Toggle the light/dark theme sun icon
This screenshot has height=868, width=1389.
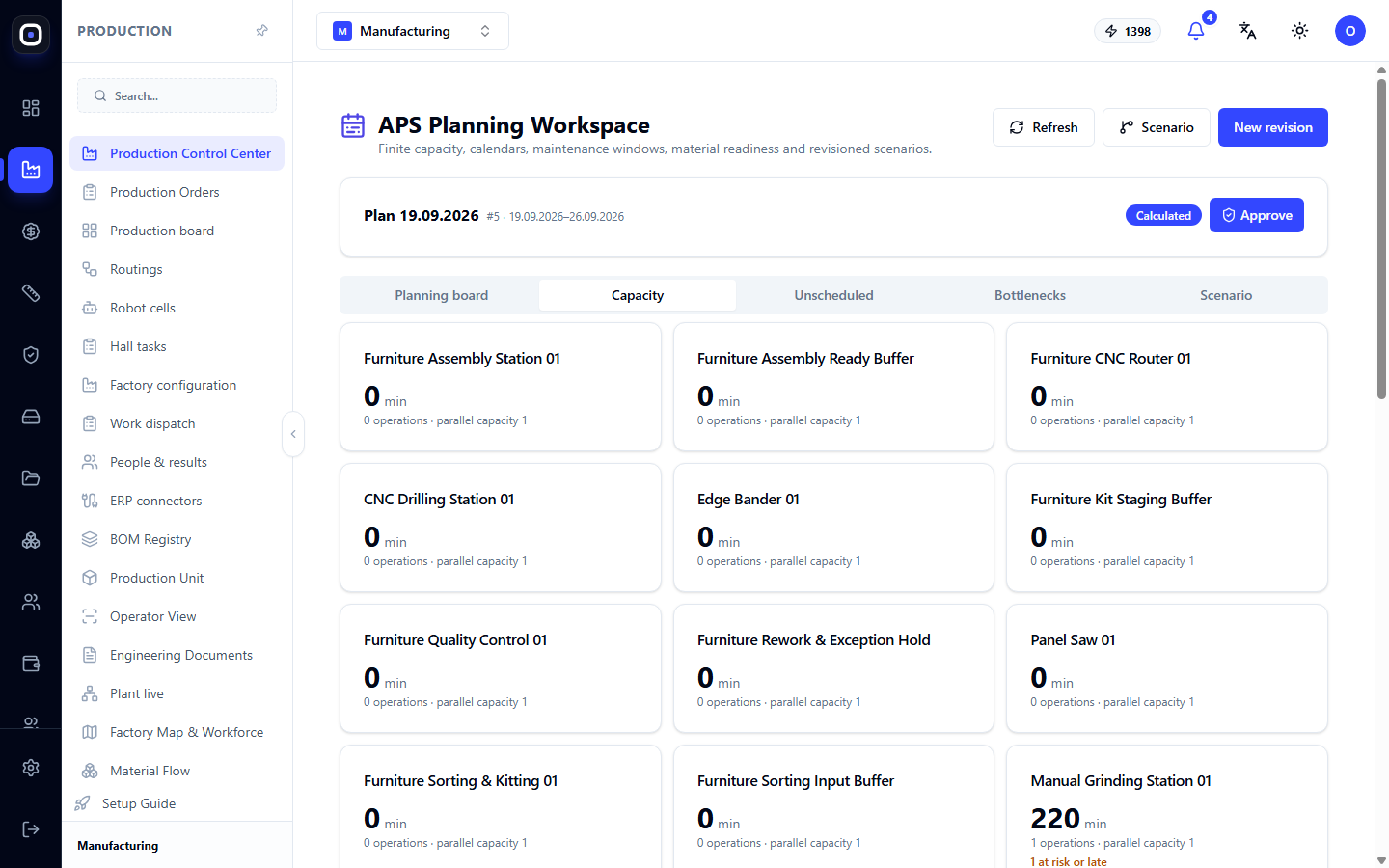(x=1300, y=31)
